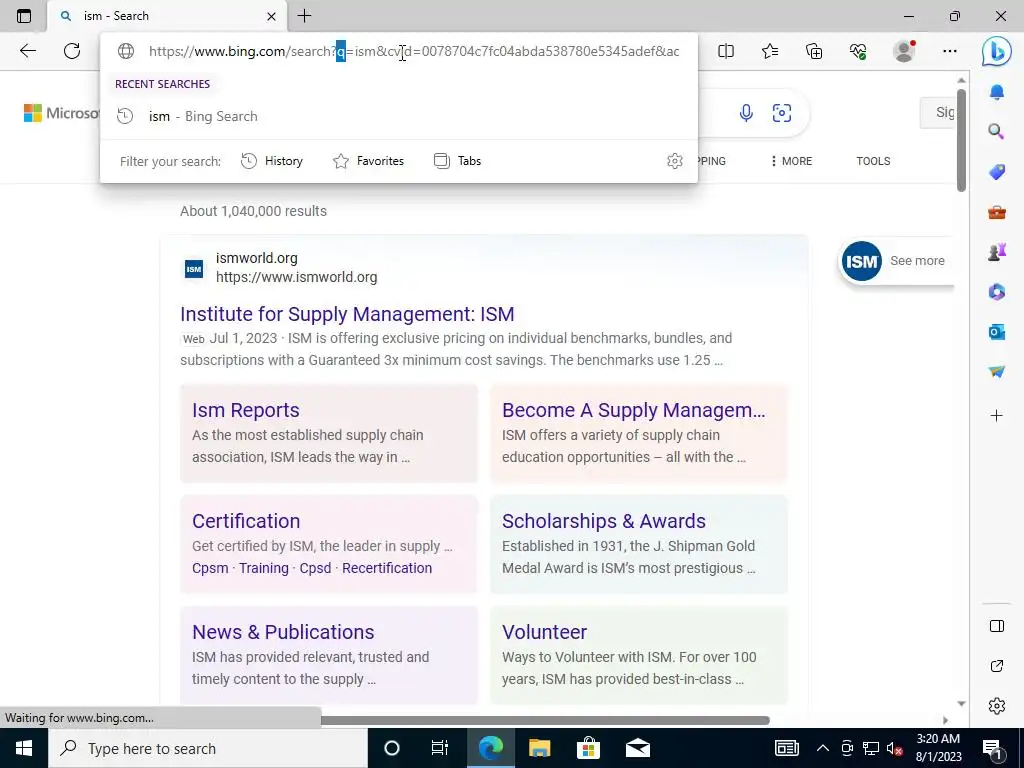Open the Collections toolbar icon
The width and height of the screenshot is (1024, 768).
814,51
